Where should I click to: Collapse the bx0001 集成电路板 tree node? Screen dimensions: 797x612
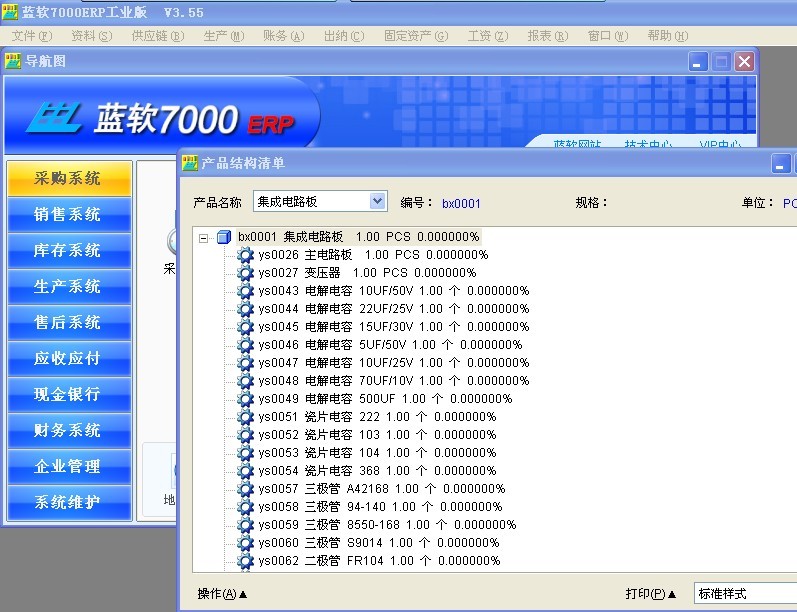tap(203, 238)
